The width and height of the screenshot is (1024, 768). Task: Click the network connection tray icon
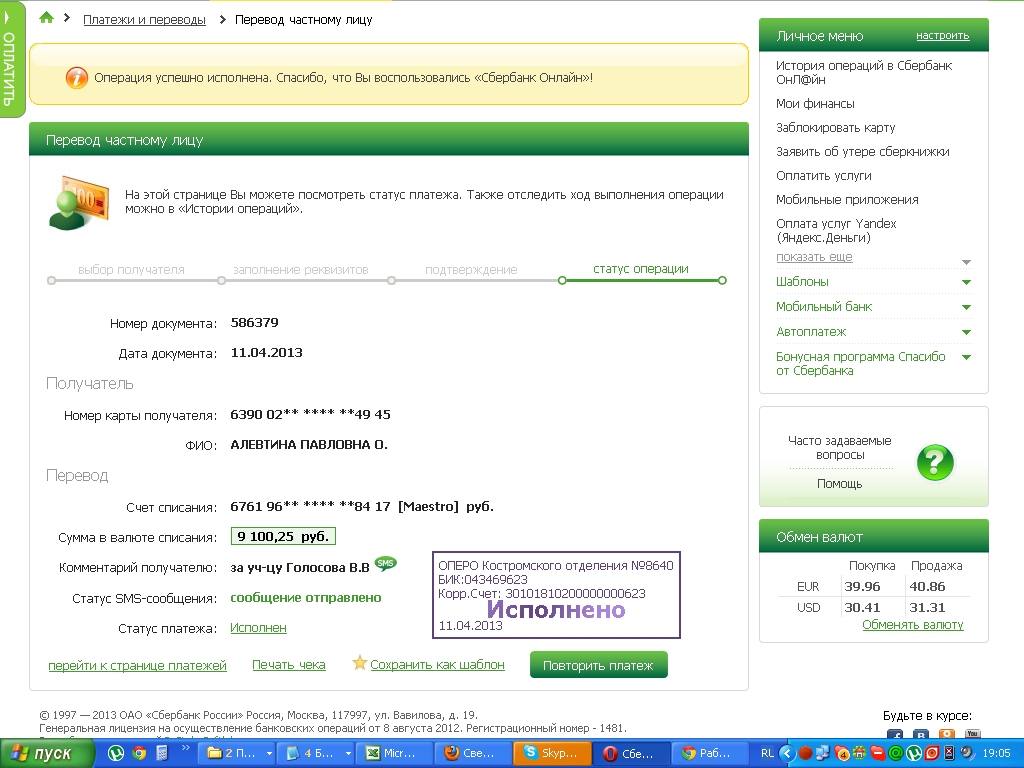coord(823,753)
